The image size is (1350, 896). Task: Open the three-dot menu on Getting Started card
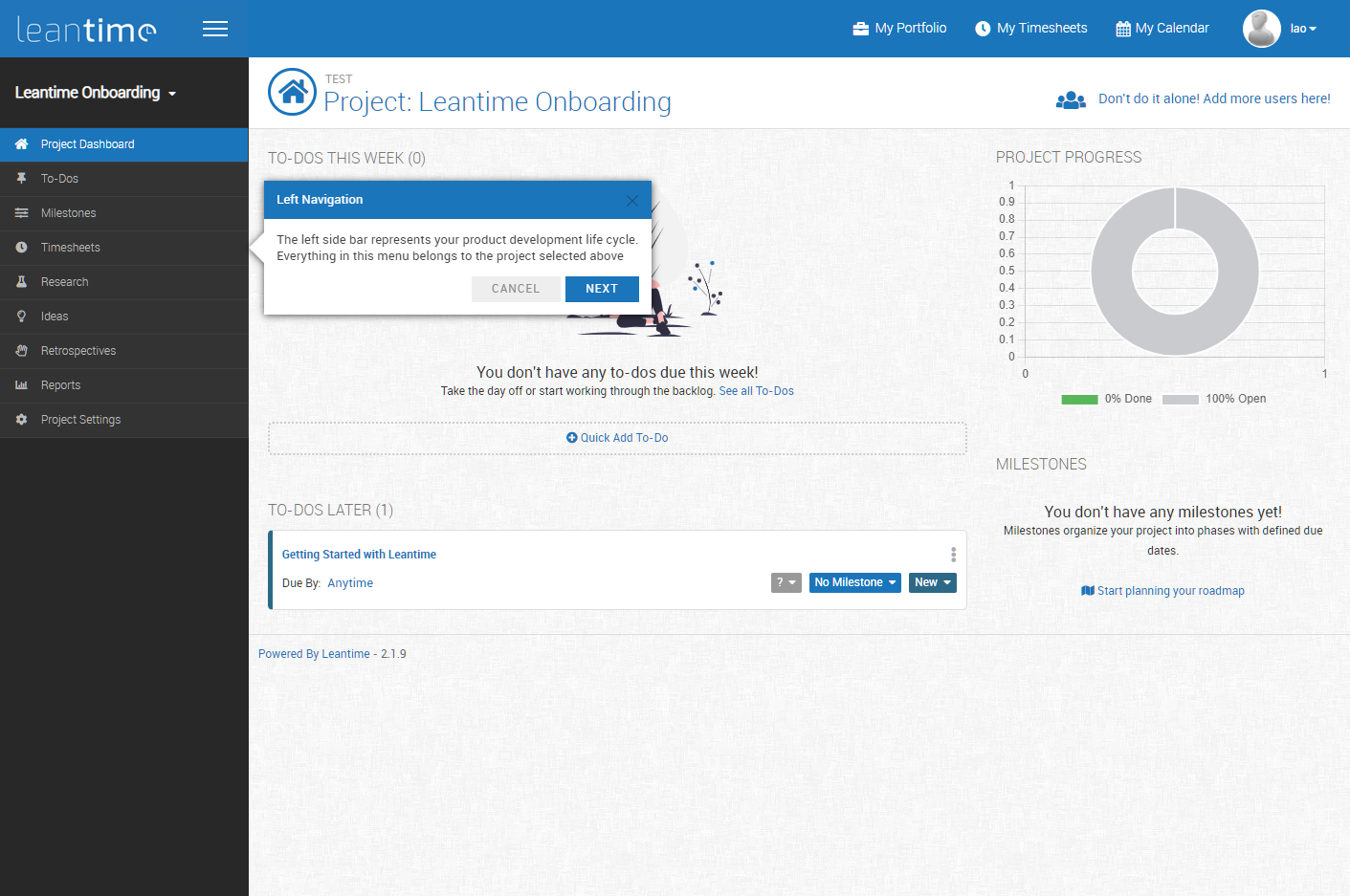pyautogui.click(x=953, y=555)
